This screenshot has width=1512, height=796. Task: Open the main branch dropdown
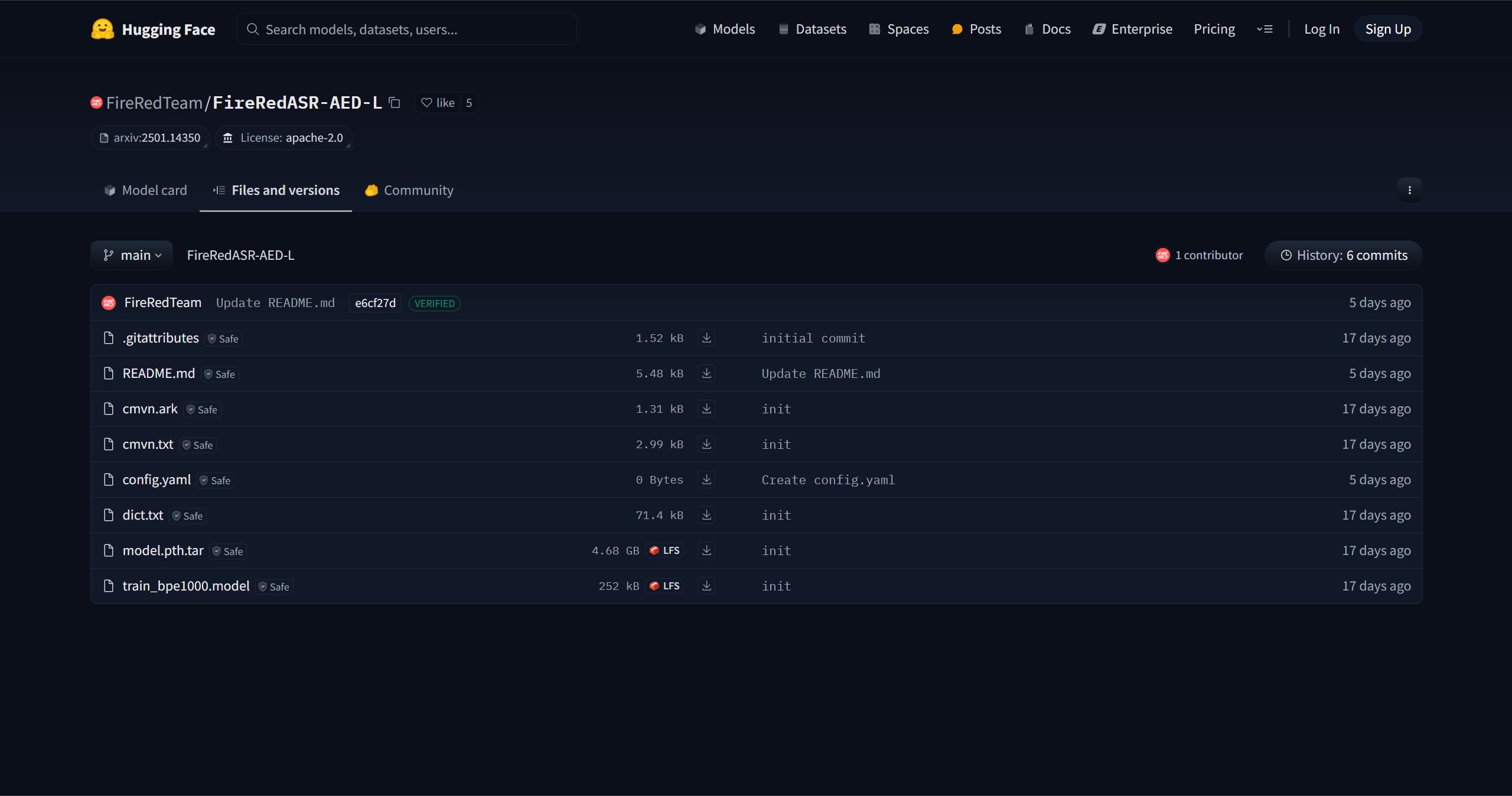tap(132, 255)
